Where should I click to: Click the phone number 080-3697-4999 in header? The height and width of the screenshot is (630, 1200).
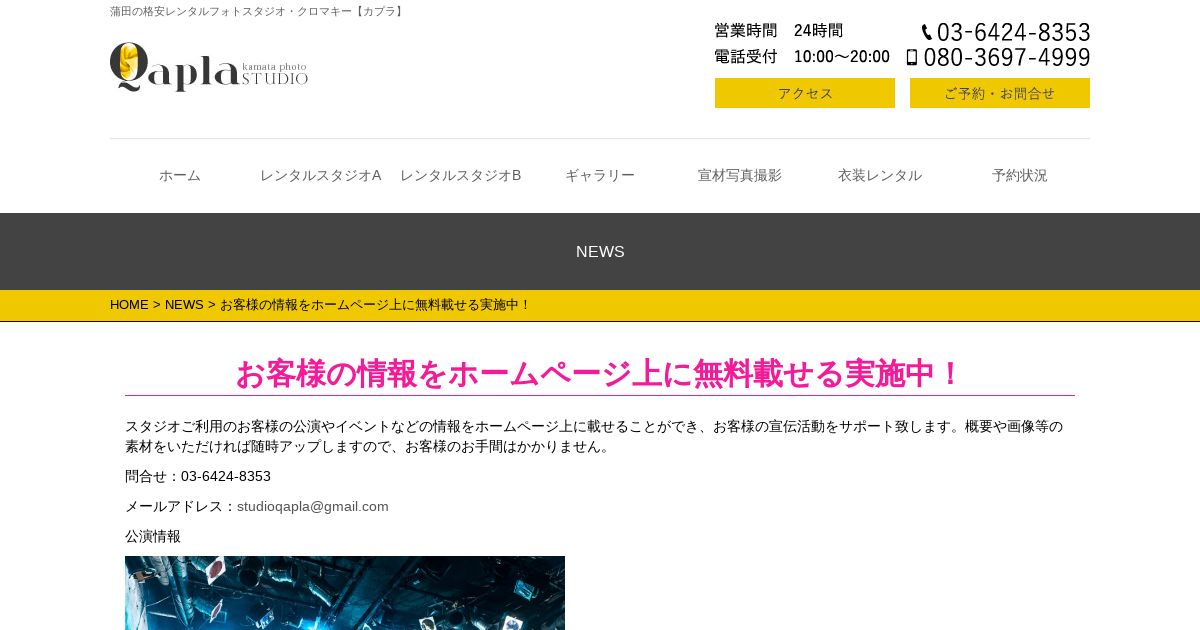click(x=1007, y=58)
